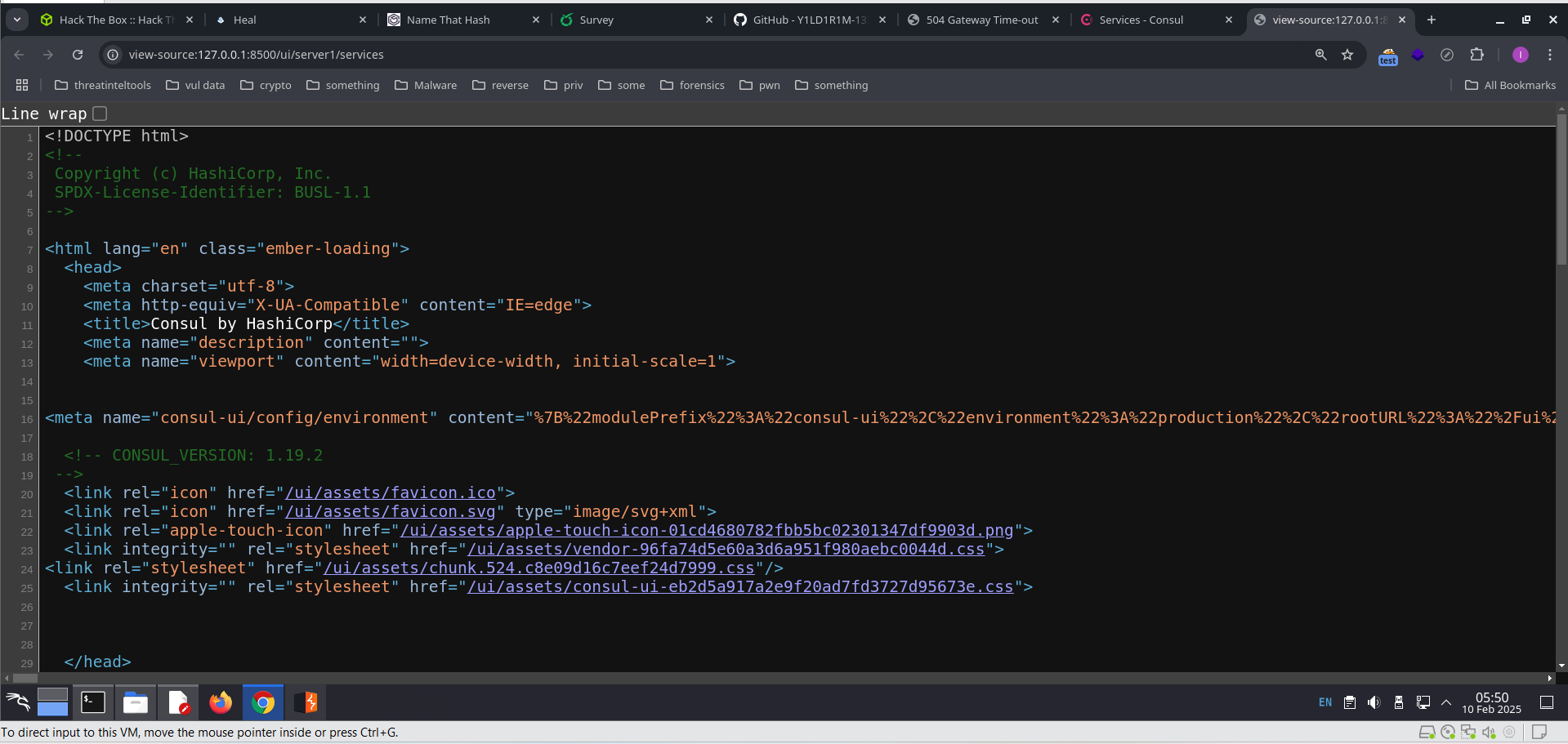Open Chrome's three-dot menu
This screenshot has width=1568, height=744.
pyautogui.click(x=1549, y=55)
